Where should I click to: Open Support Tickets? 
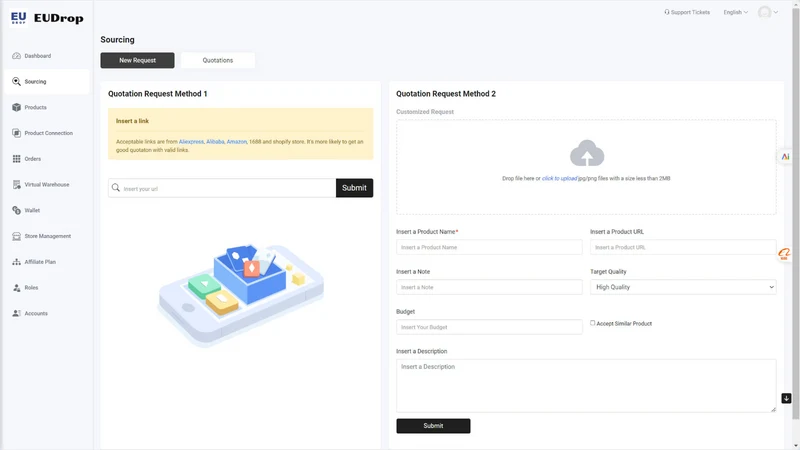click(687, 12)
